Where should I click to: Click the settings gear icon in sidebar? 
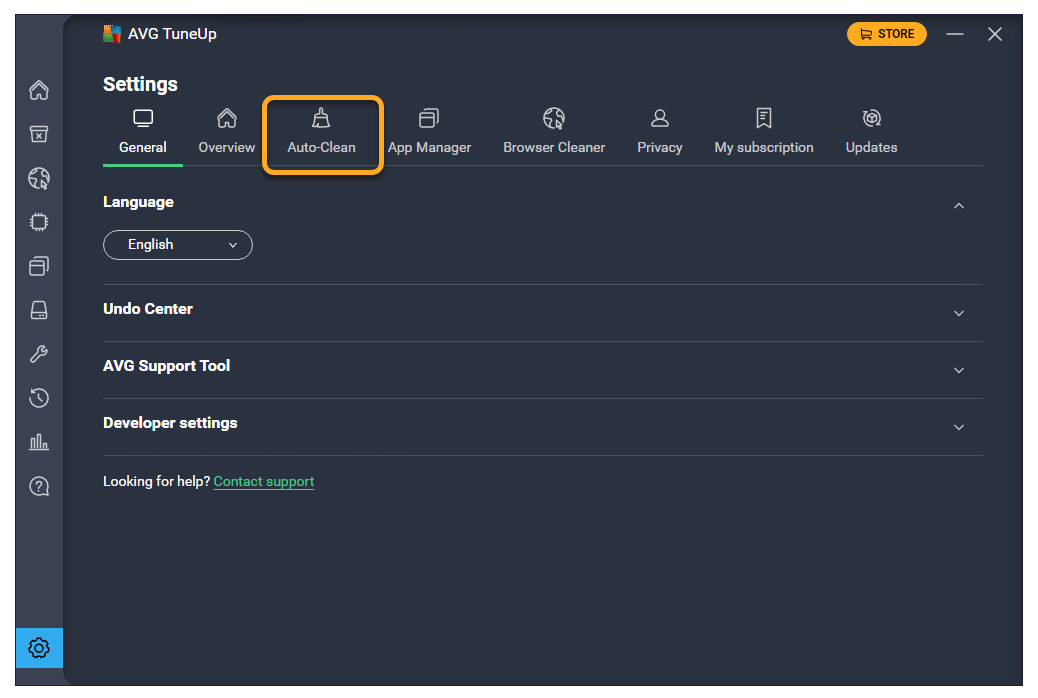(39, 648)
